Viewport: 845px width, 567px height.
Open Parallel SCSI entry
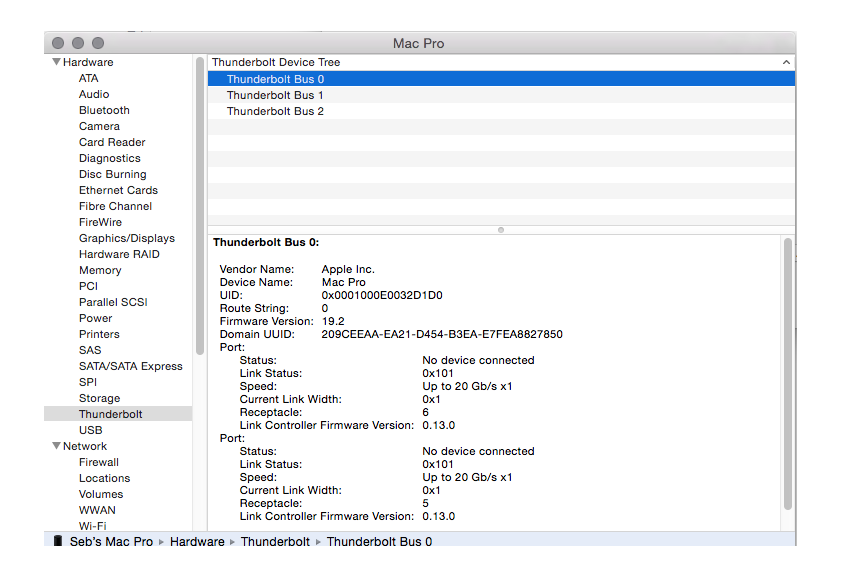pos(113,302)
